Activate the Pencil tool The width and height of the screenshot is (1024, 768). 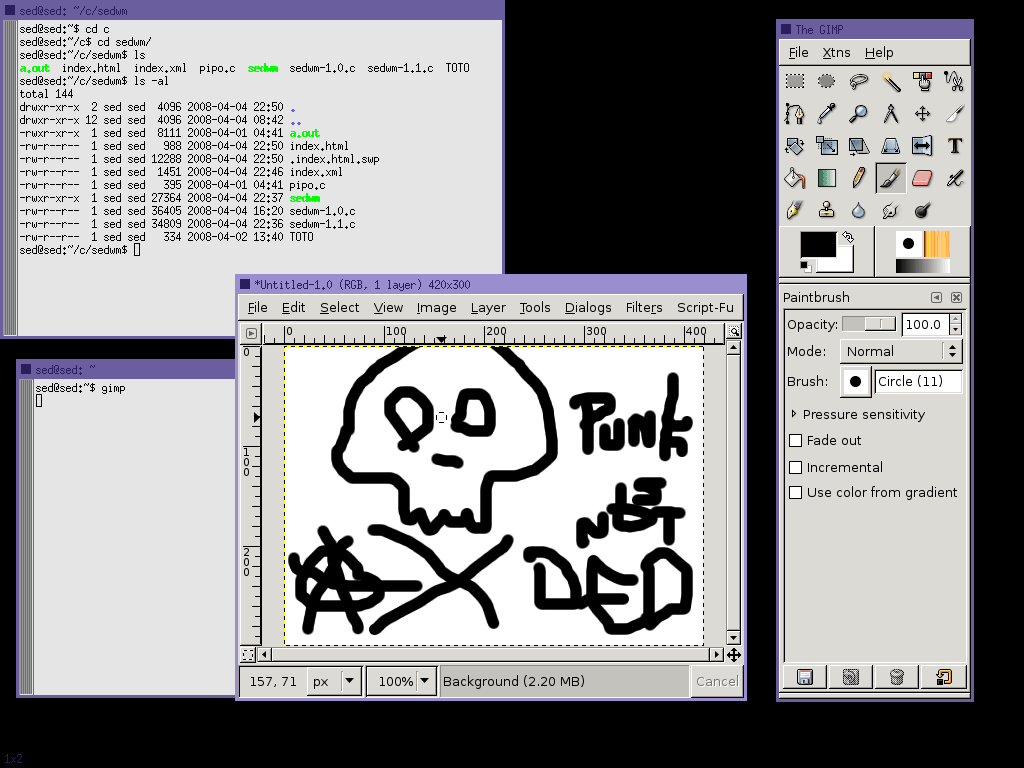pos(858,178)
